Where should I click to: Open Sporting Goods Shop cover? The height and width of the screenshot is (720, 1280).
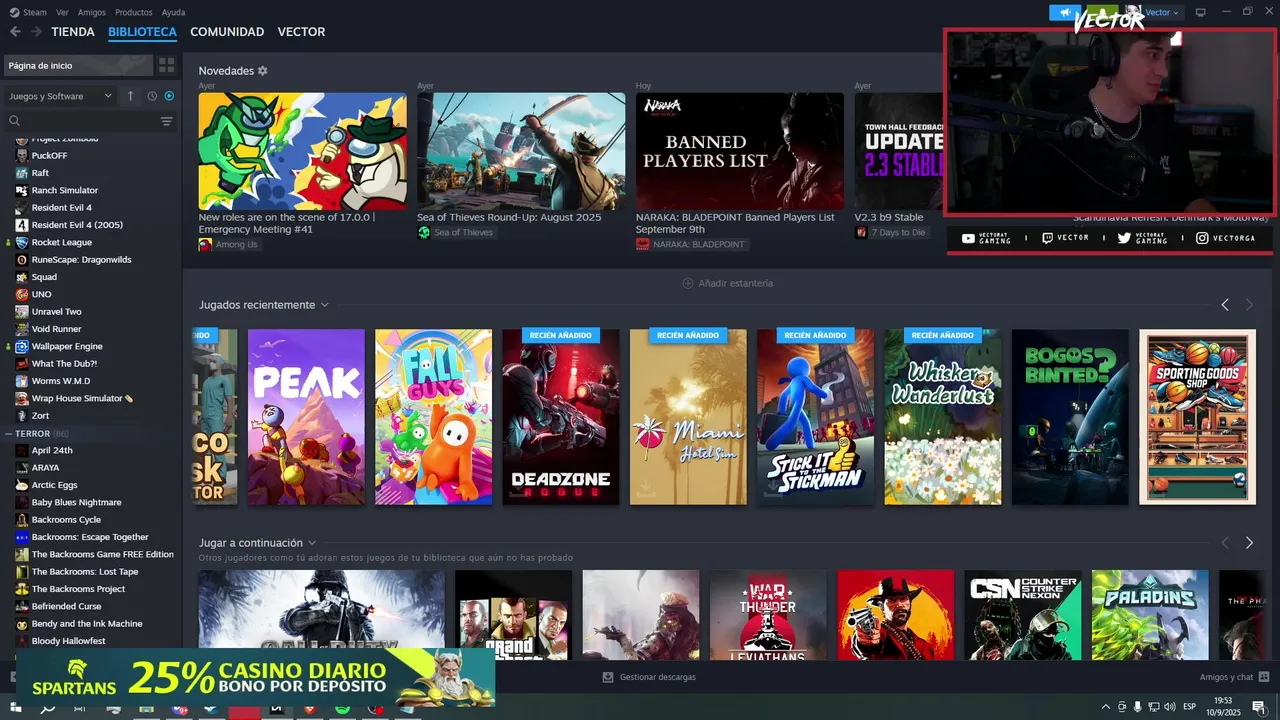coord(1198,417)
